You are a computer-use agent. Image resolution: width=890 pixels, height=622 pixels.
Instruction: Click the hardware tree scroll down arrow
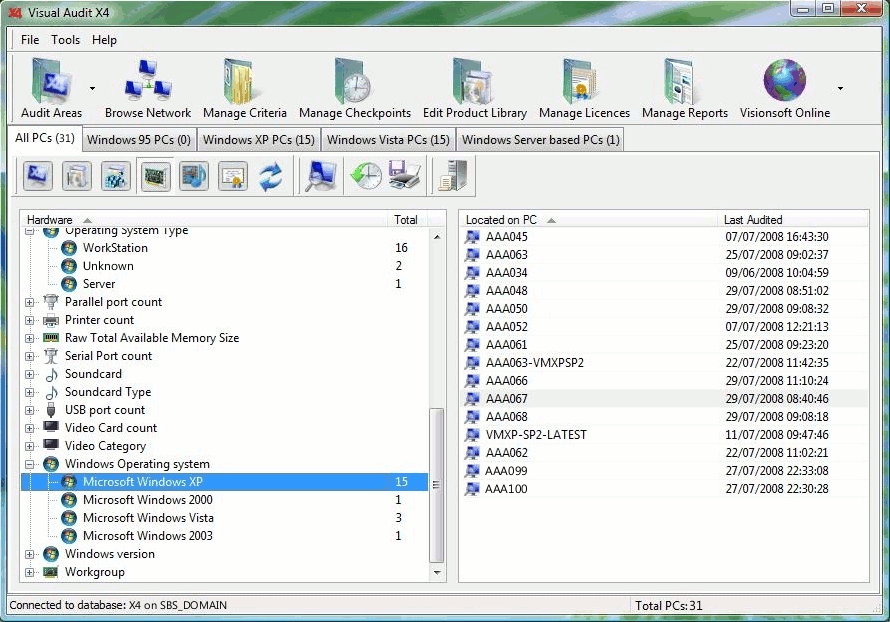pos(436,573)
